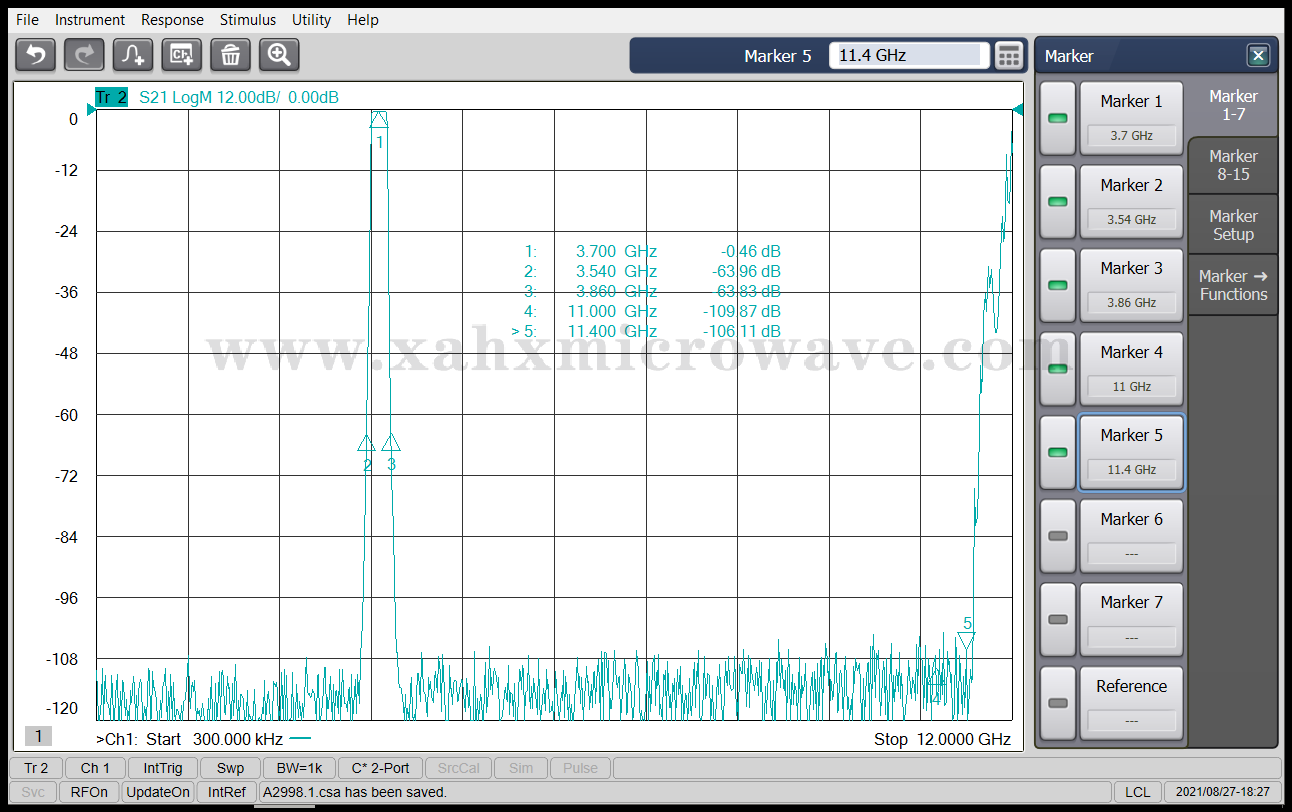Viewport: 1292px width, 812px height.
Task: Click Tr 2 status bar button
Action: [37, 768]
